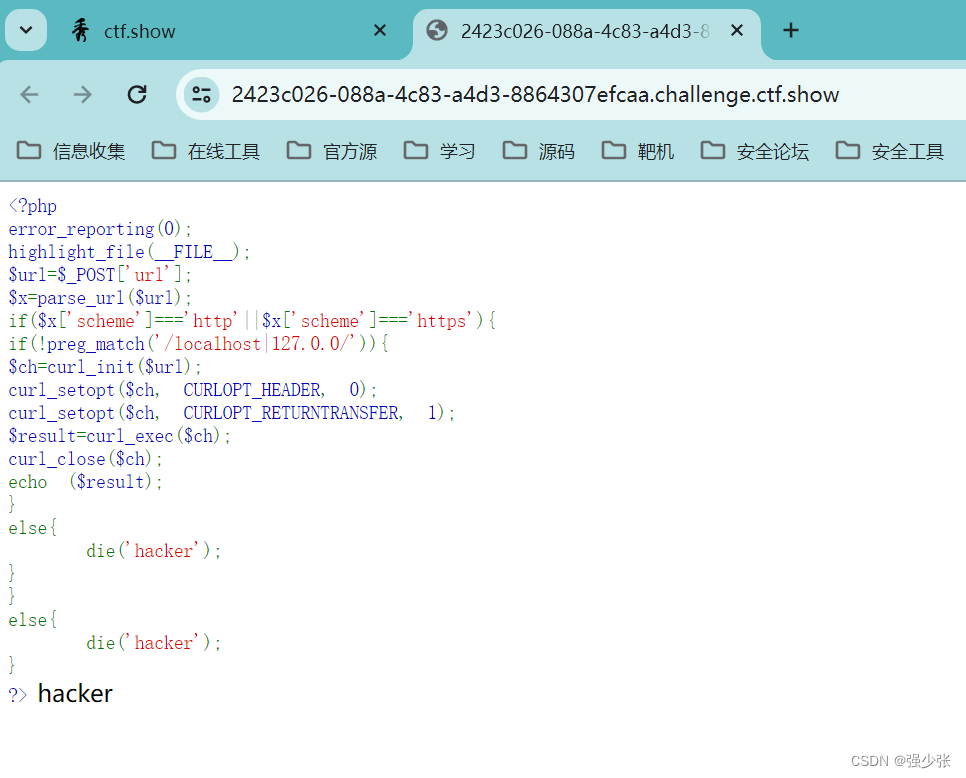Click the '$result=curl_exec($ch);' line
The image size is (966, 778).
120,436
